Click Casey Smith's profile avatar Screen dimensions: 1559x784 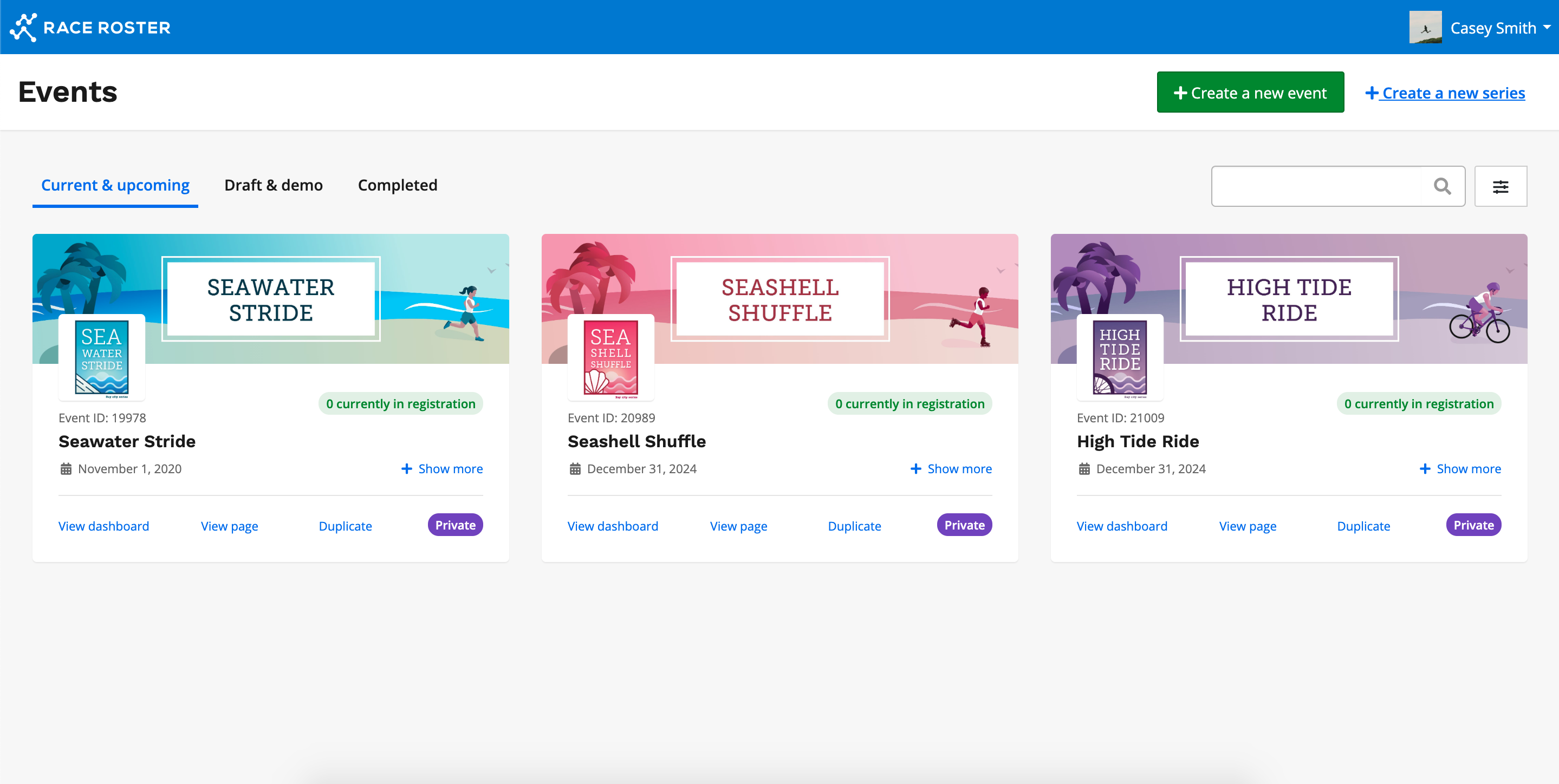1425,27
